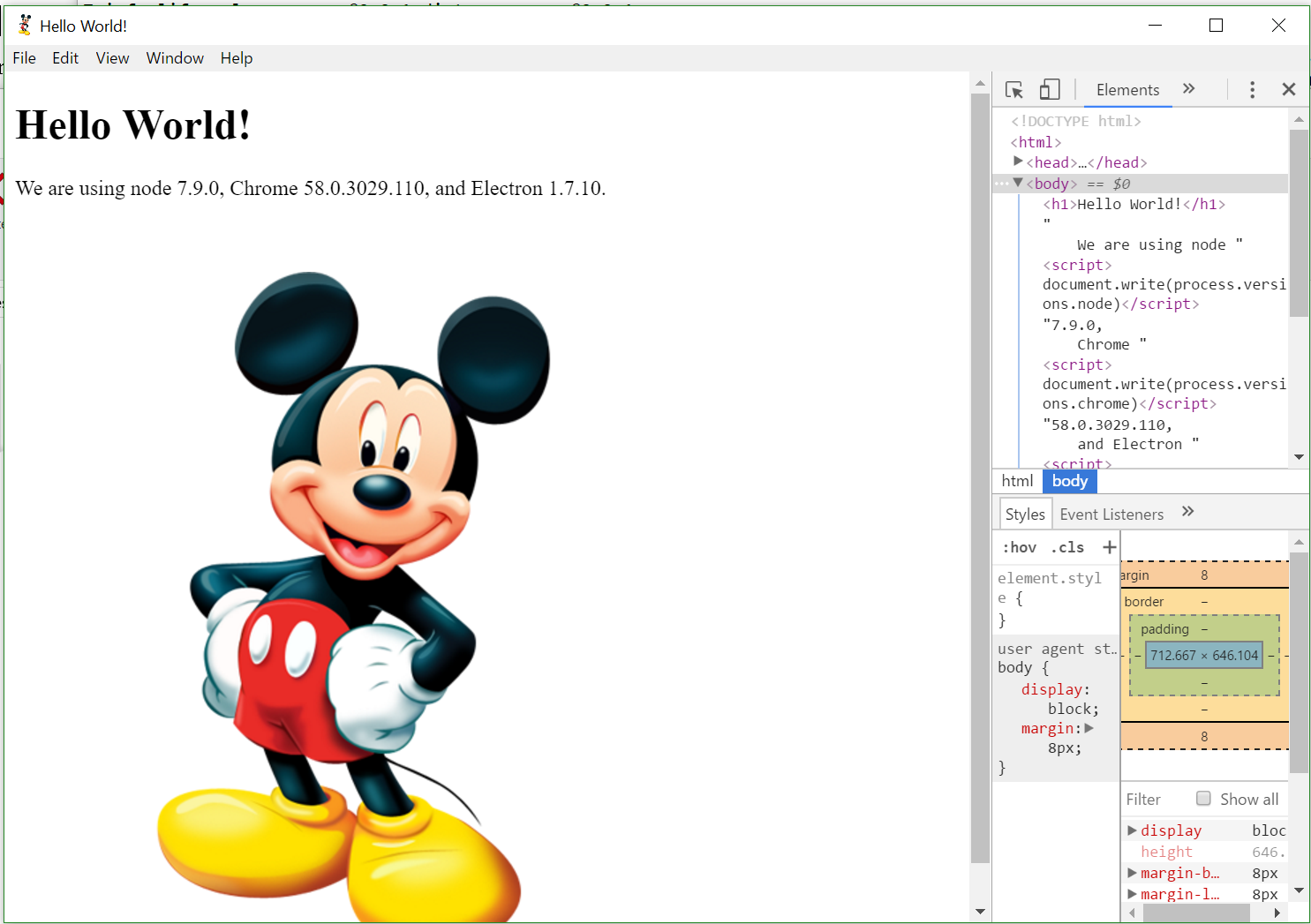Open the Edit menu
Viewport: 1311px width, 924px height.
pos(65,58)
